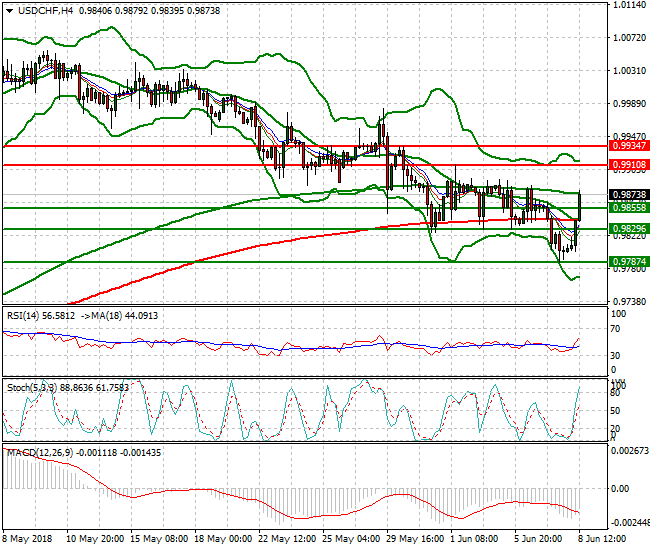This screenshot has width=650, height=550.
Task: Click the MACD scale value 0.002673
Action: pyautogui.click(x=630, y=451)
